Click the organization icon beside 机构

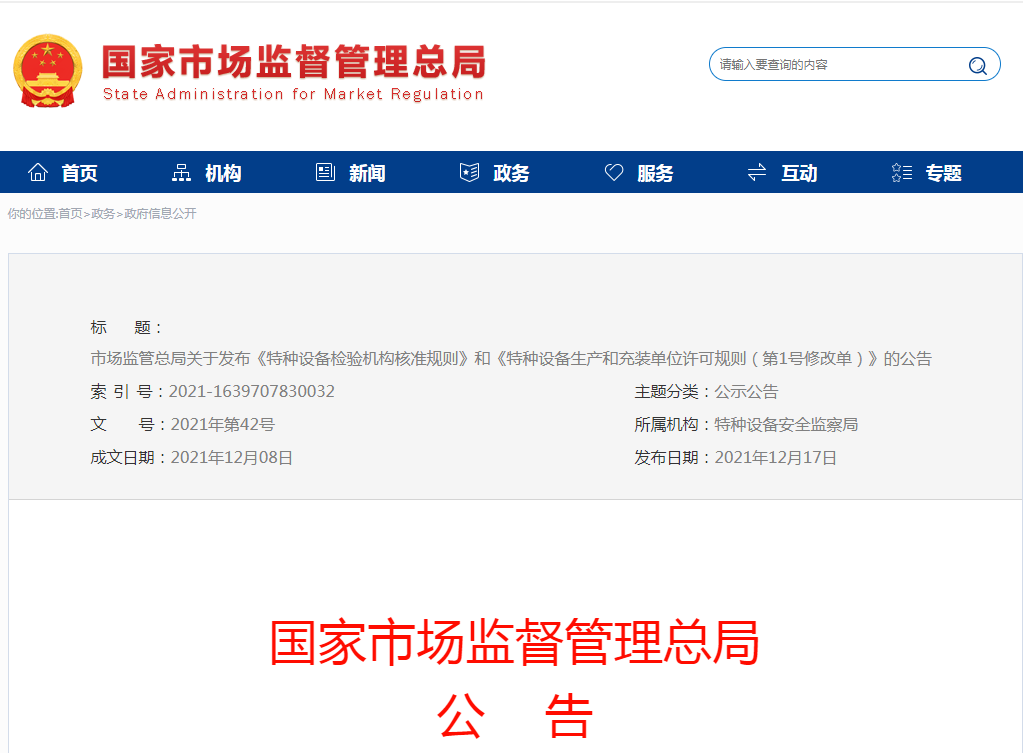tap(181, 173)
